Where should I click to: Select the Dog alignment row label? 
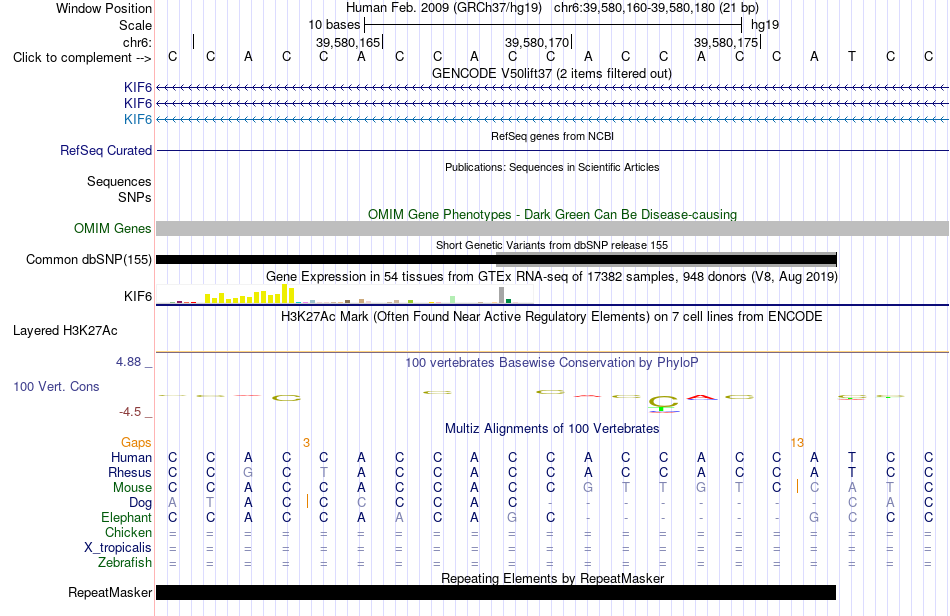click(140, 503)
